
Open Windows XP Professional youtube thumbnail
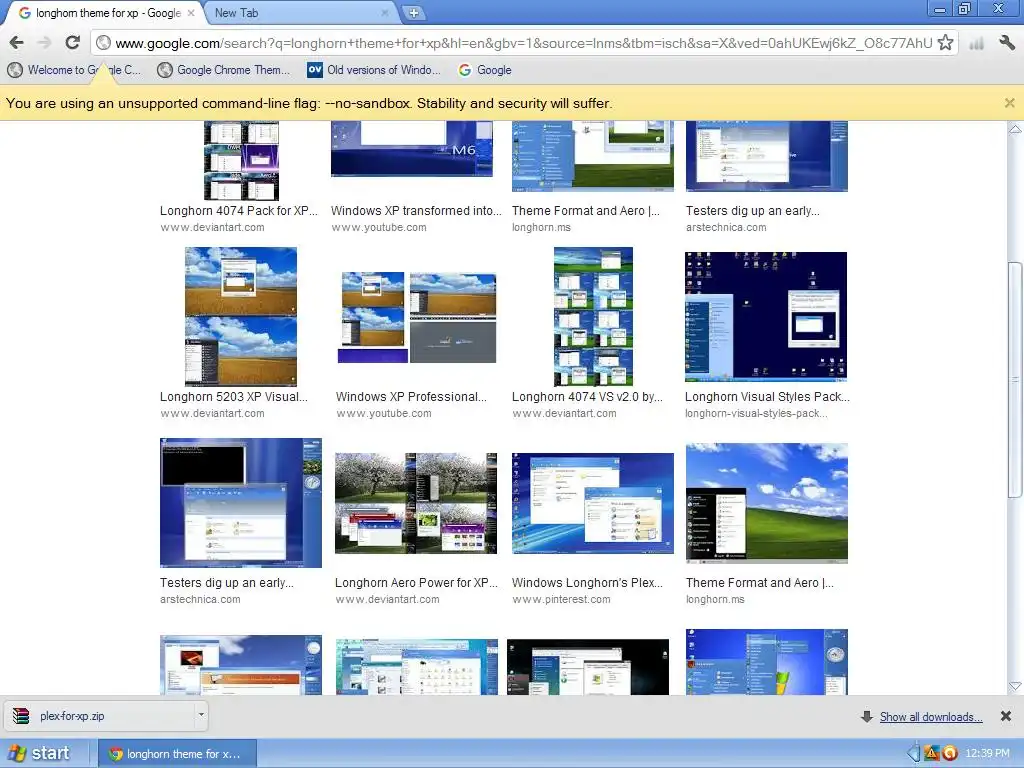(417, 317)
